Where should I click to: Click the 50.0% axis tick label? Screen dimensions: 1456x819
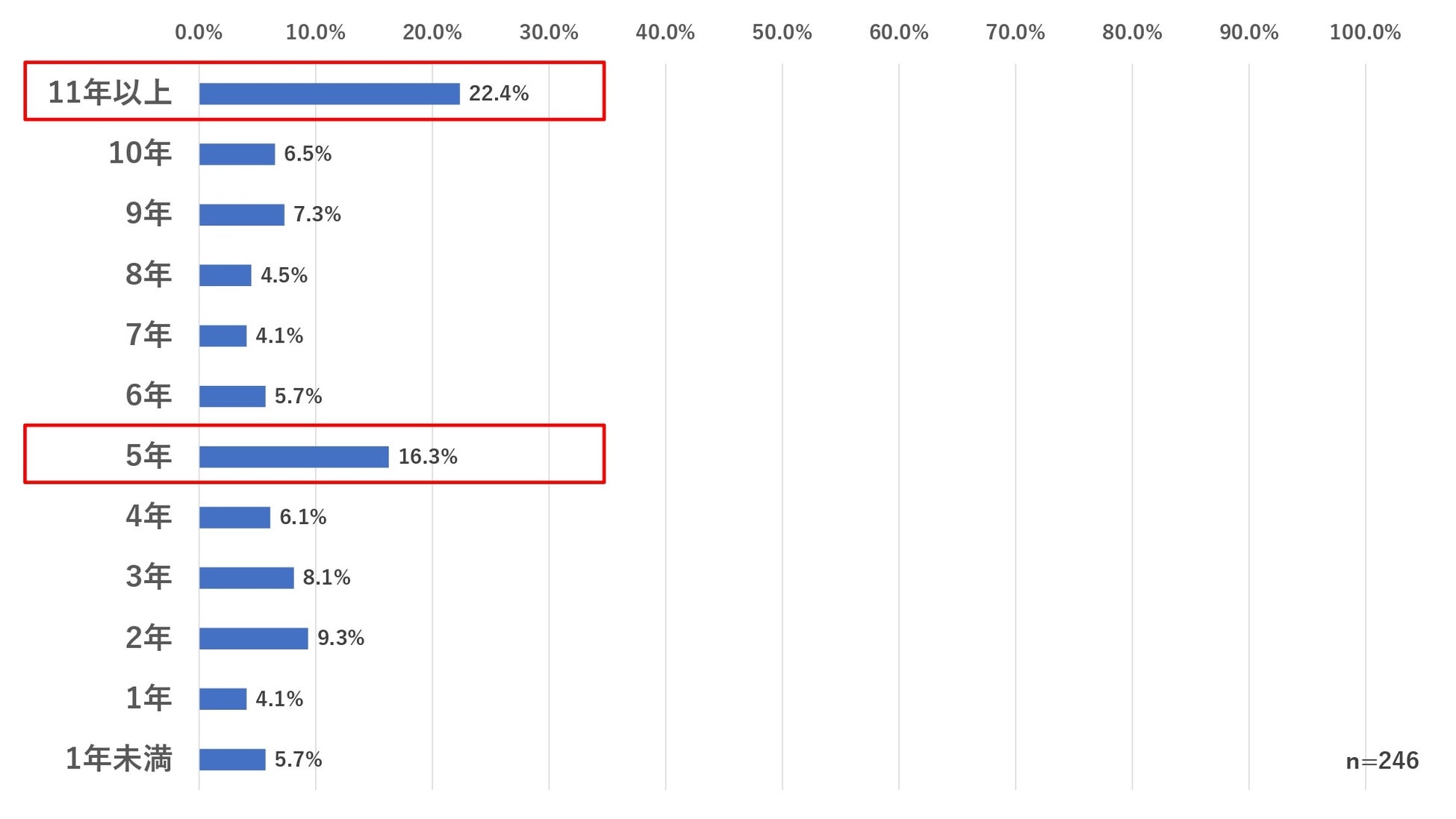pyautogui.click(x=781, y=32)
